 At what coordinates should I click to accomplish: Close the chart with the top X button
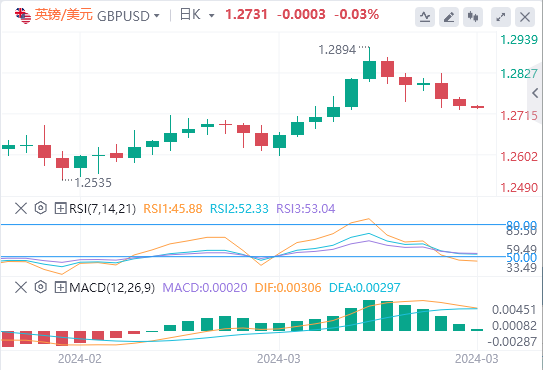tap(525, 17)
